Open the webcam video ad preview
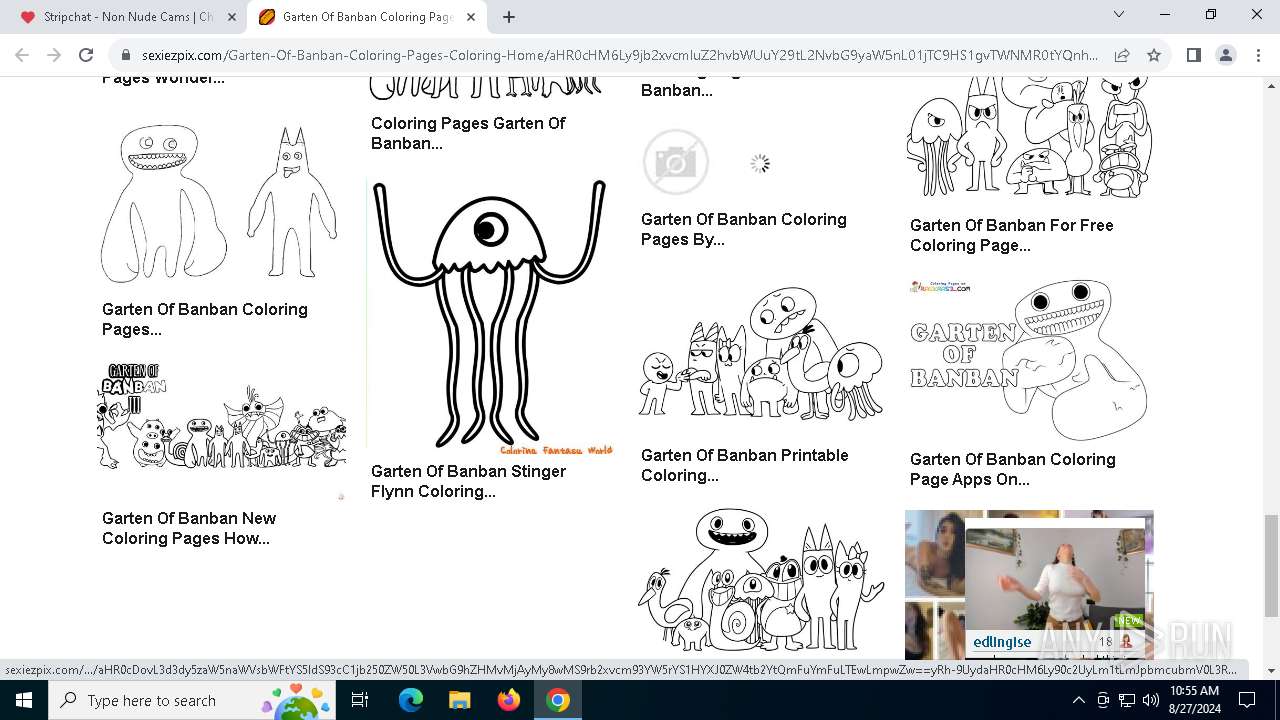Screen dimensions: 1280x720 tap(1055, 580)
